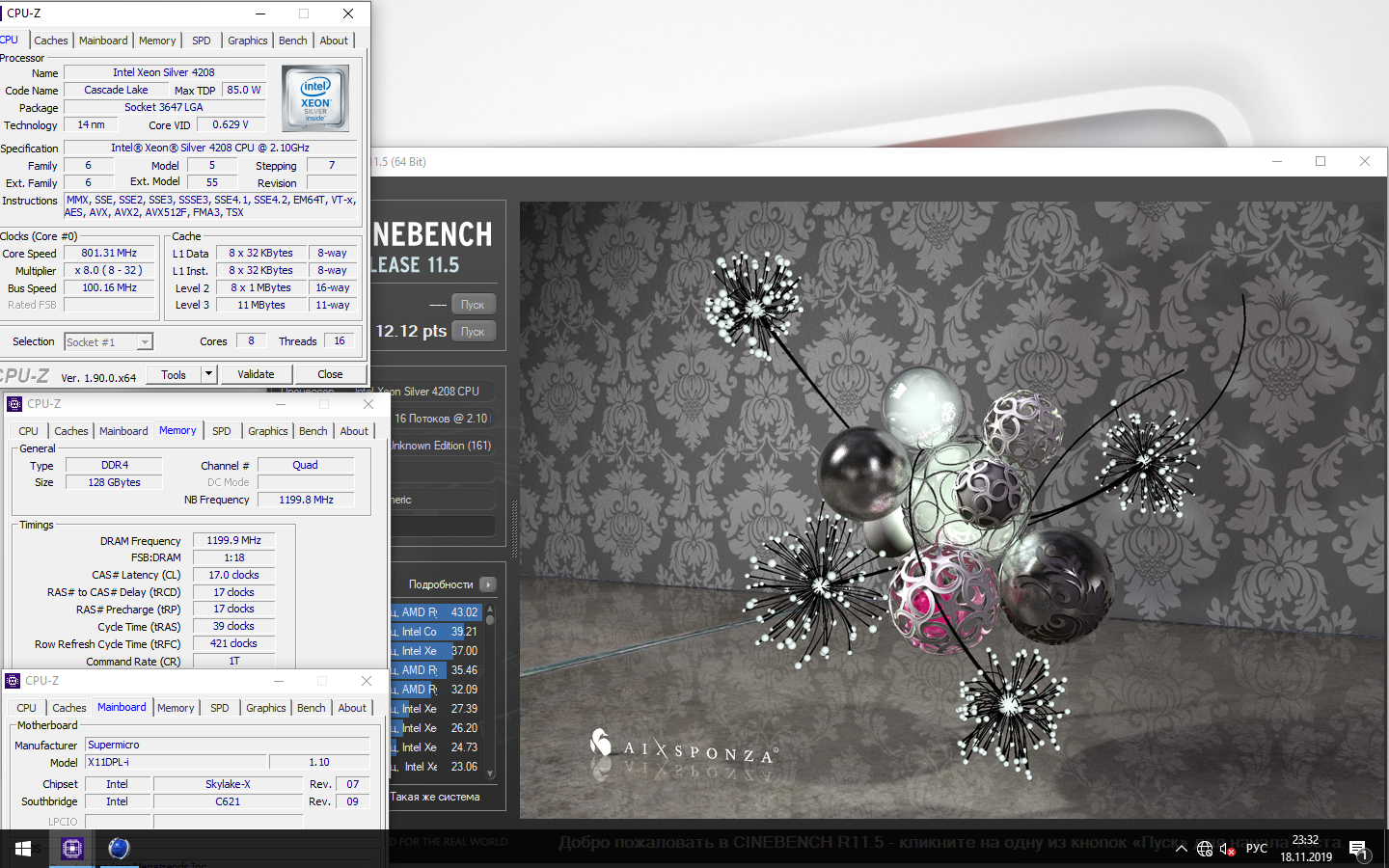
Task: Select the Bench tab in the Mainboard CPU-Z window
Action: pos(312,708)
